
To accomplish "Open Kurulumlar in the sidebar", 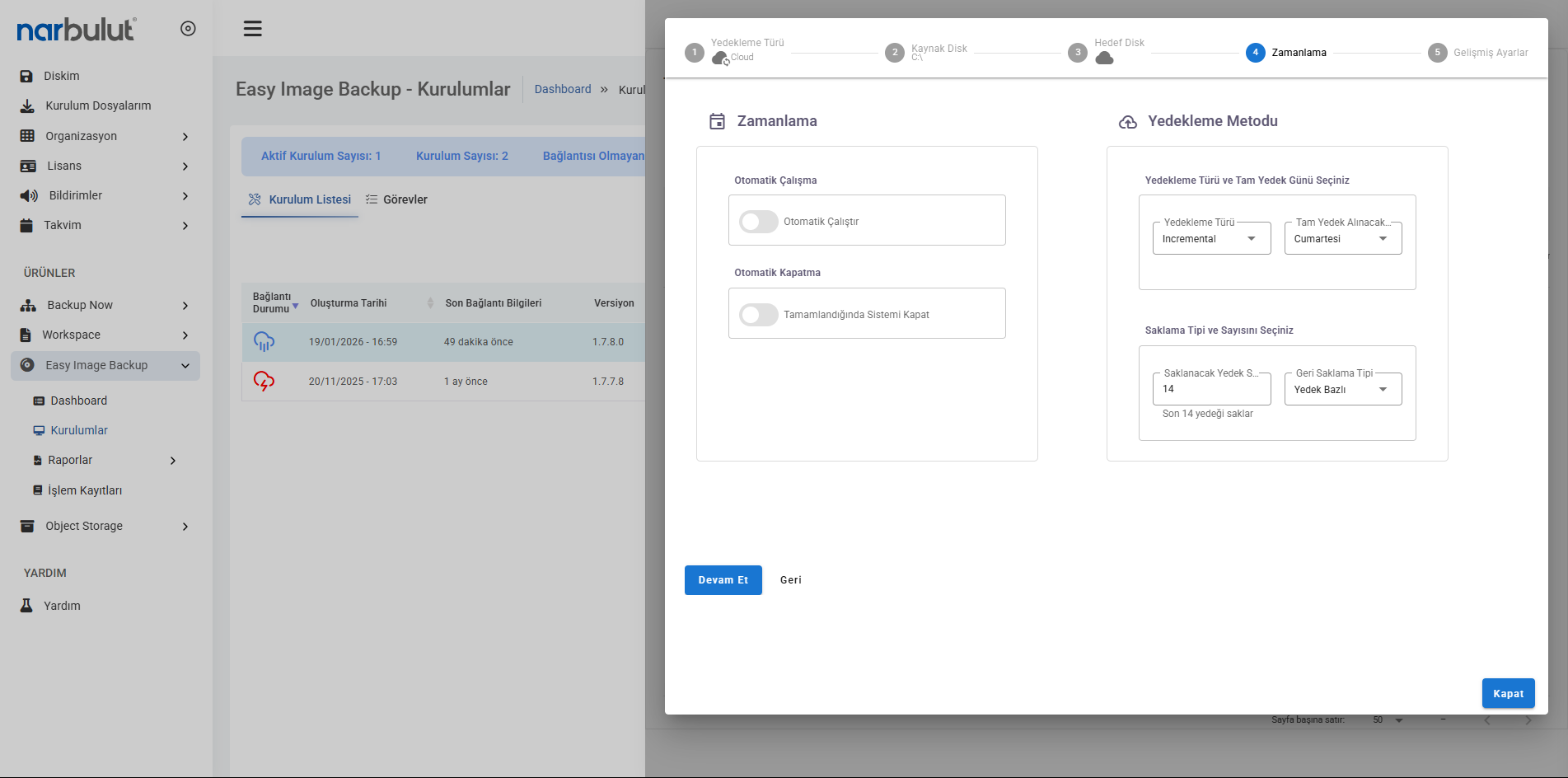I will pos(79,430).
